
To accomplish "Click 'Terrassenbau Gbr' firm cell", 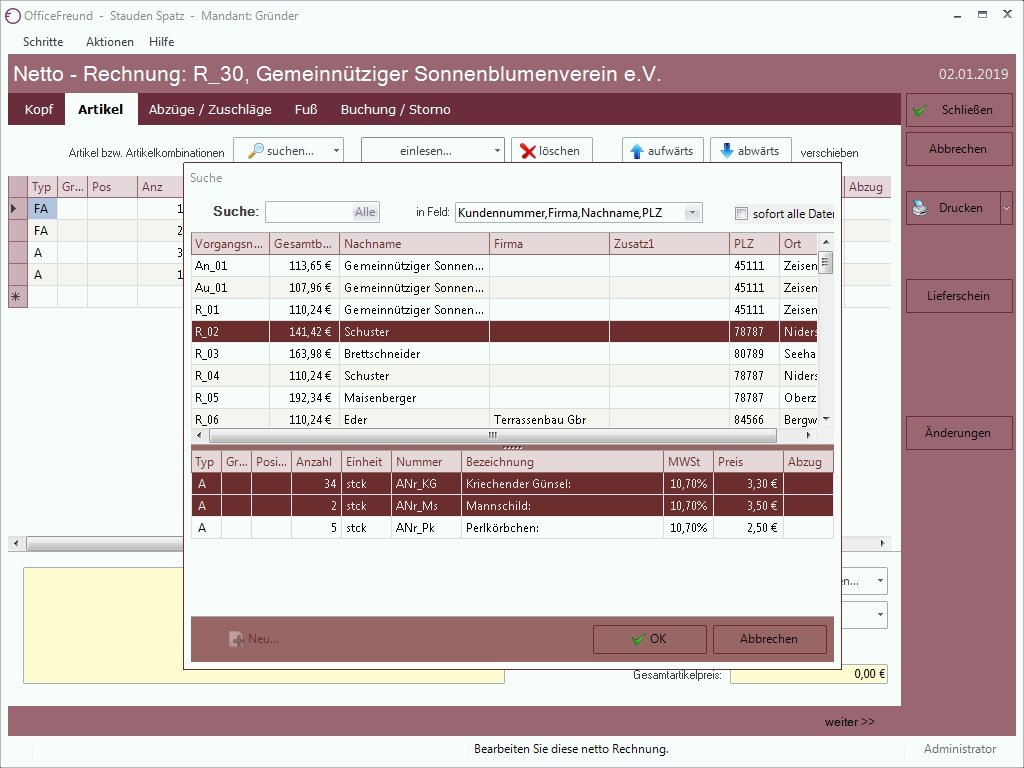I will 549,419.
